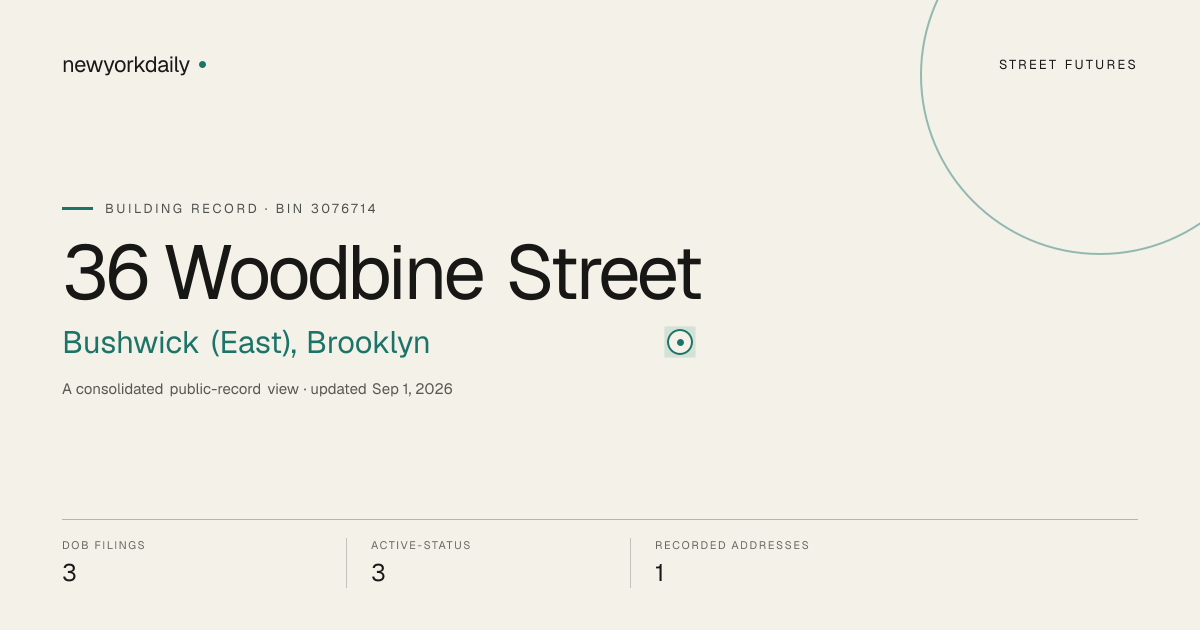
Task: View the Active-Status stat
Action: 421,562
